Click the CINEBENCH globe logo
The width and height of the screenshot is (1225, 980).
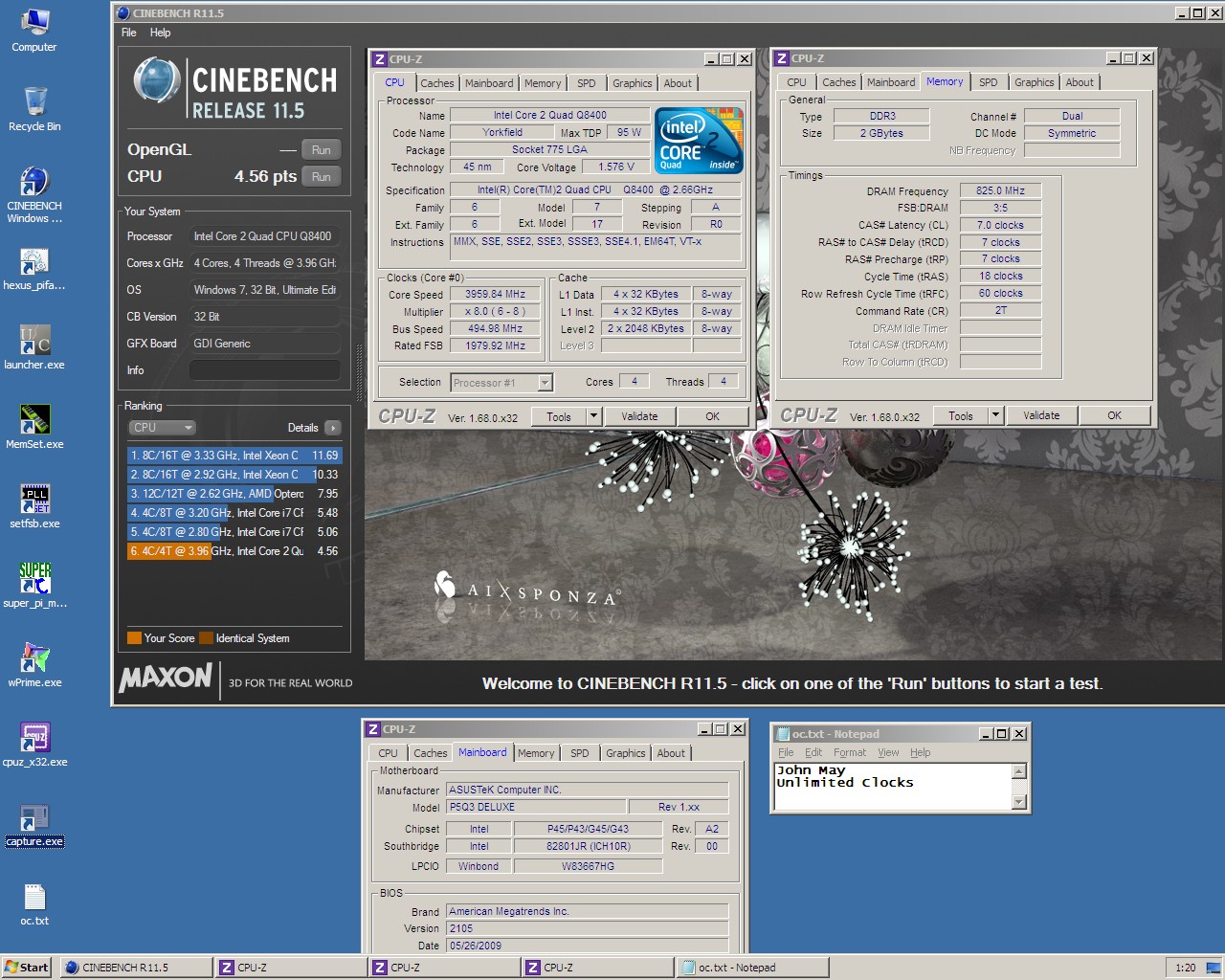[x=157, y=80]
